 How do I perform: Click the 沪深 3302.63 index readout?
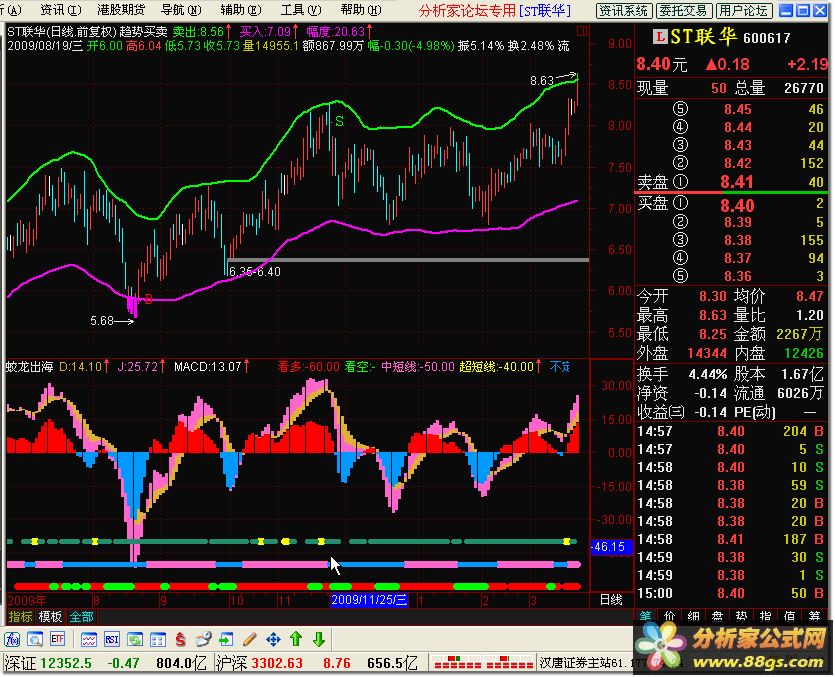[x=259, y=663]
